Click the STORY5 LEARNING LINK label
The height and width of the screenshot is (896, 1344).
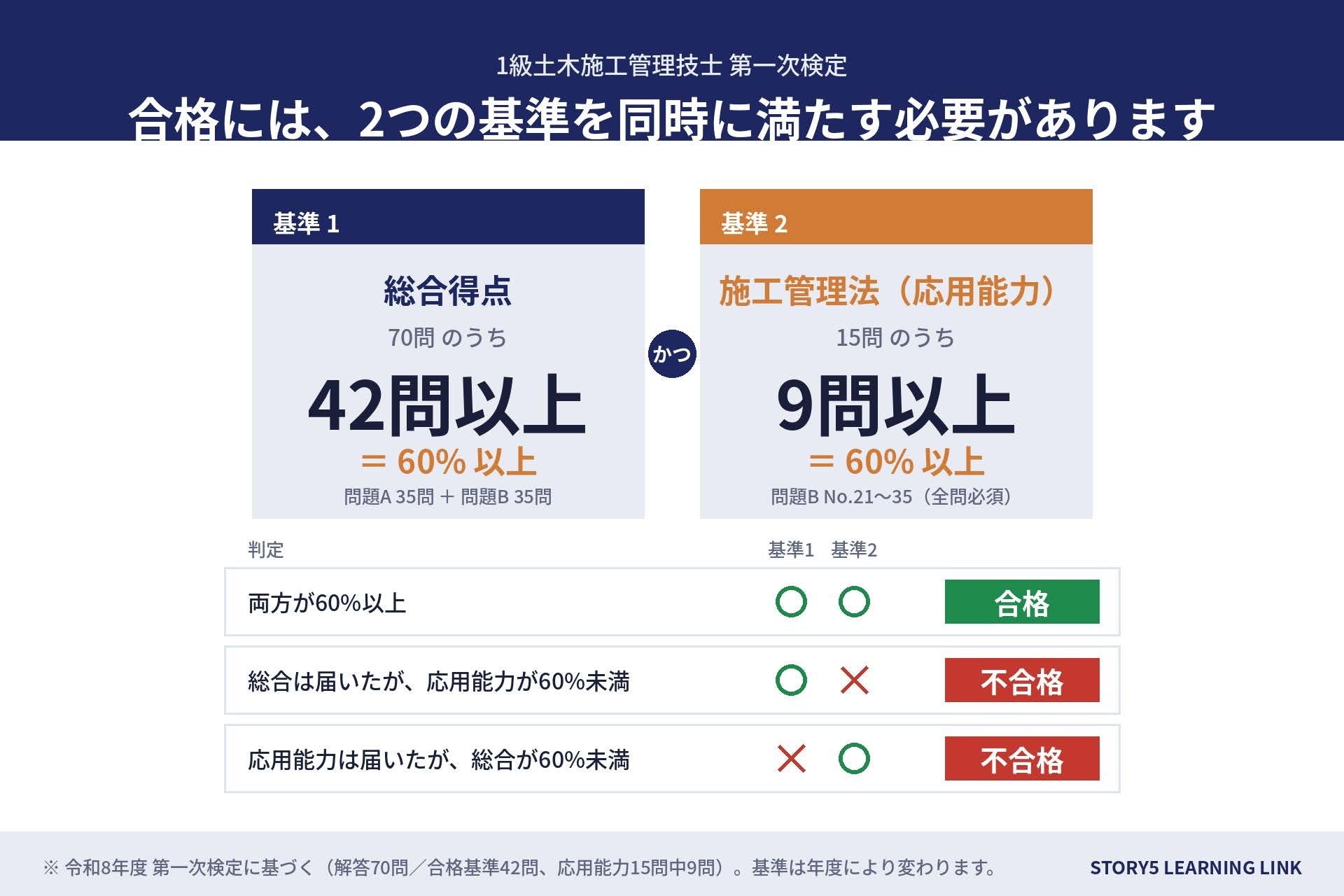point(1196,868)
